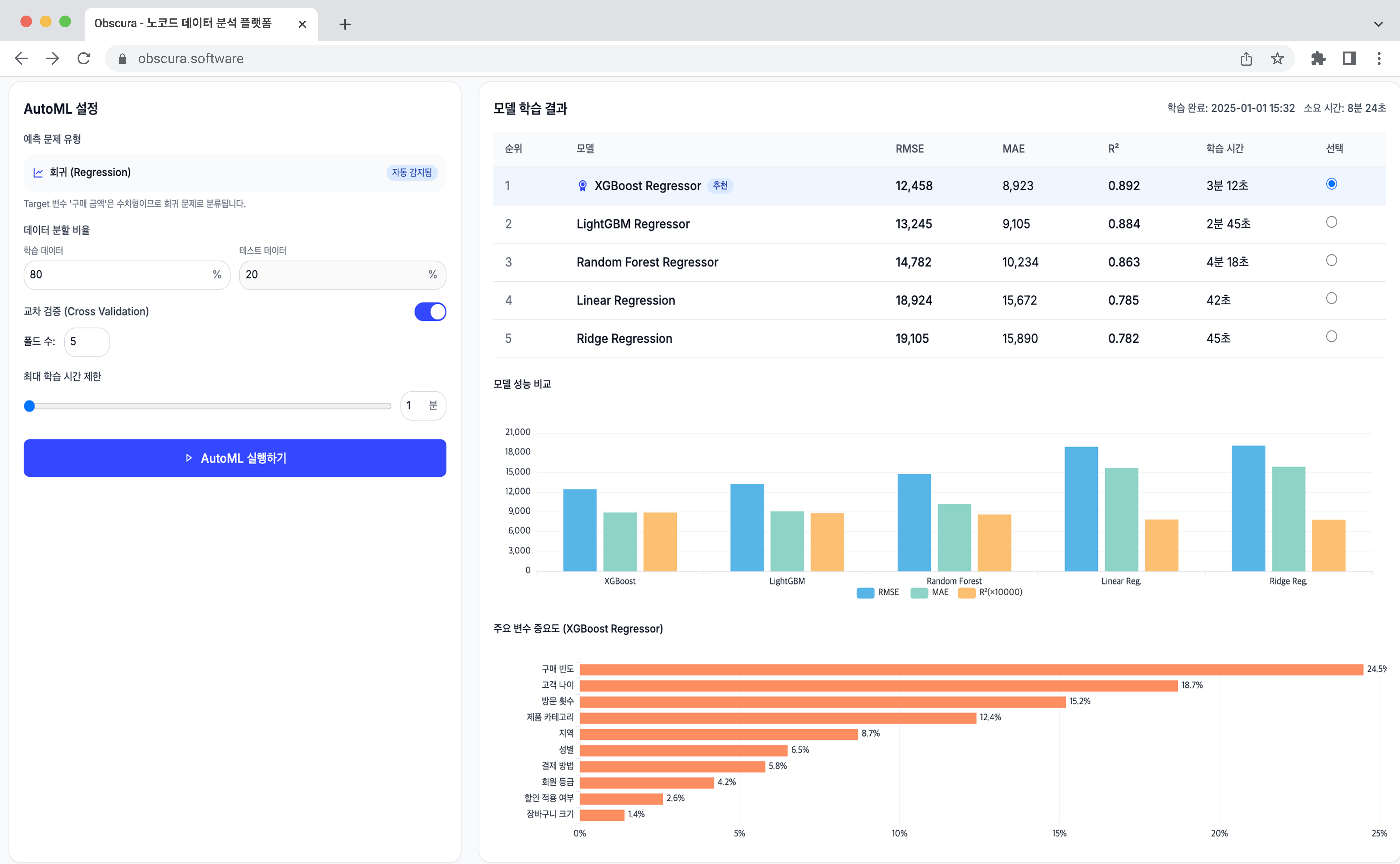Image resolution: width=1400 pixels, height=864 pixels.
Task: Click the share page icon
Action: coord(1246,58)
